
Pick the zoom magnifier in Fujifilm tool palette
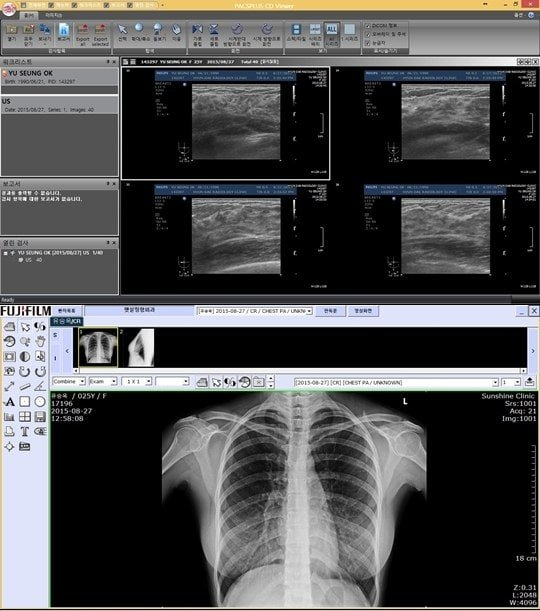tap(25, 342)
